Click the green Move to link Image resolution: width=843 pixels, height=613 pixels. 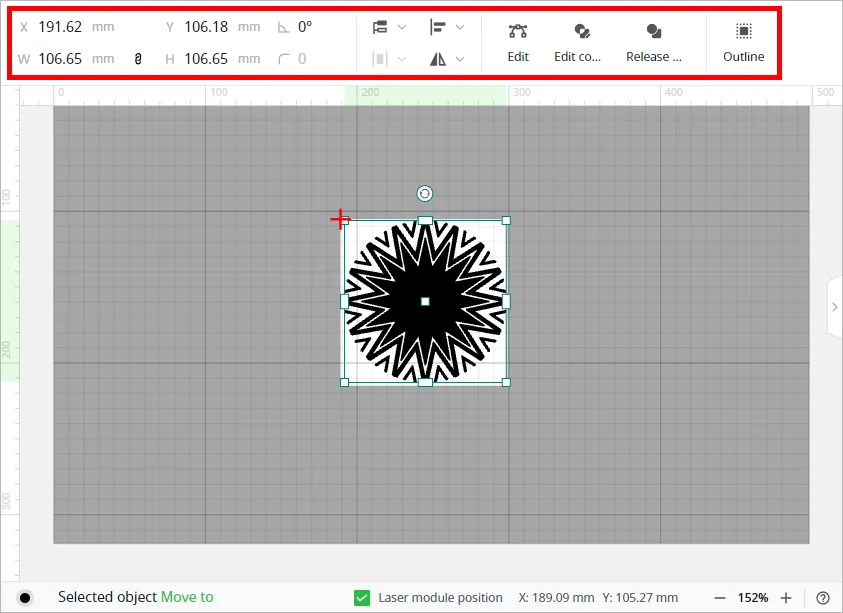[x=187, y=597]
